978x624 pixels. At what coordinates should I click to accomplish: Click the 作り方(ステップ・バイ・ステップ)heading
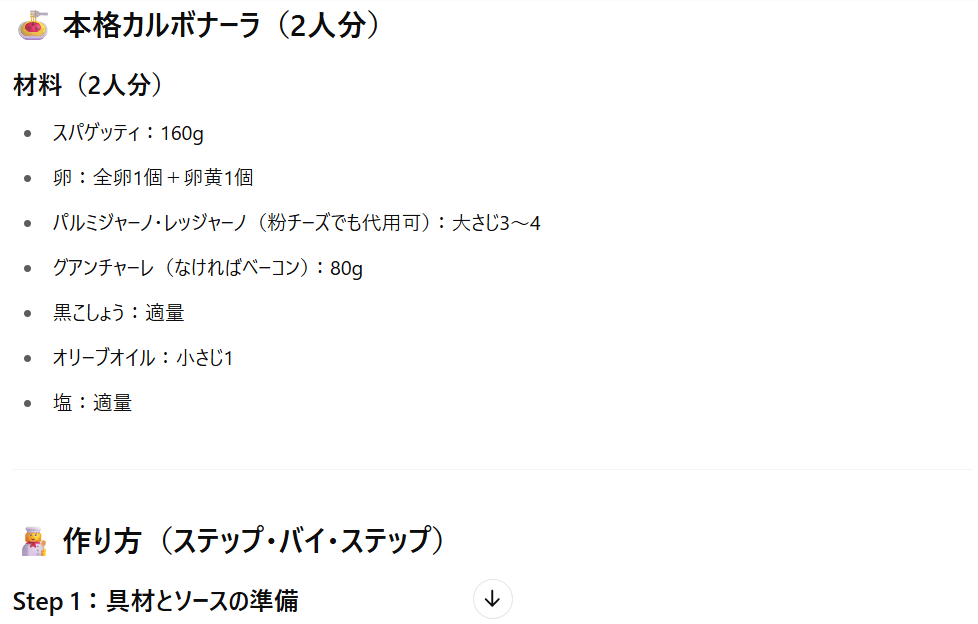(x=253, y=540)
